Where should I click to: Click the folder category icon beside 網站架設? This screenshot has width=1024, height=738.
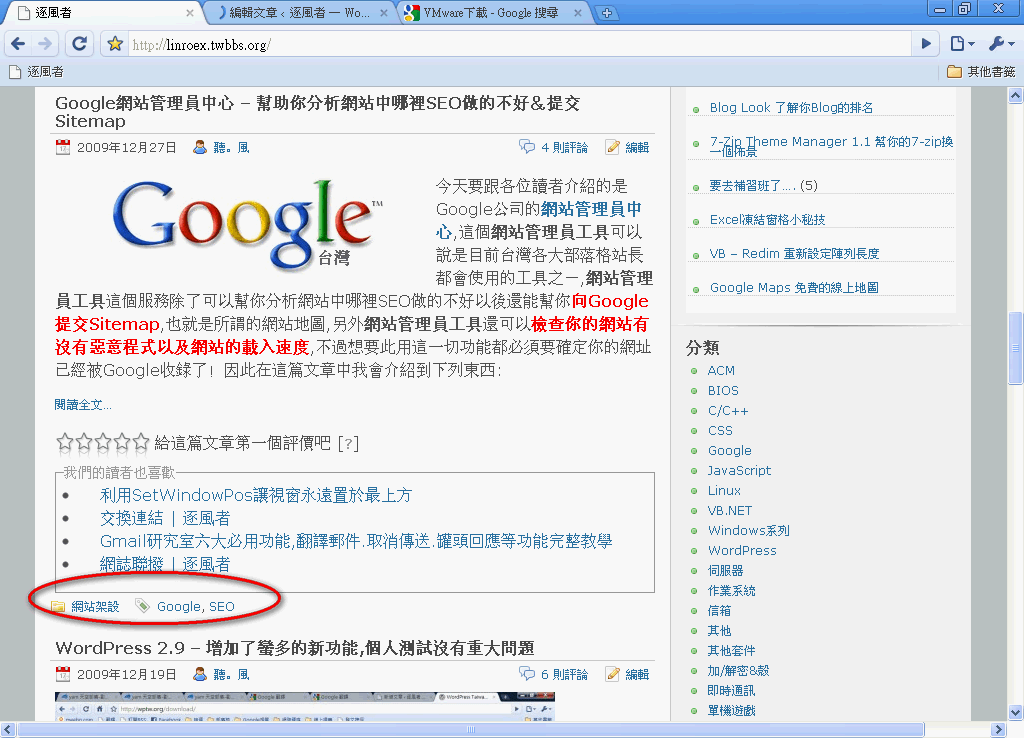pyautogui.click(x=58, y=606)
